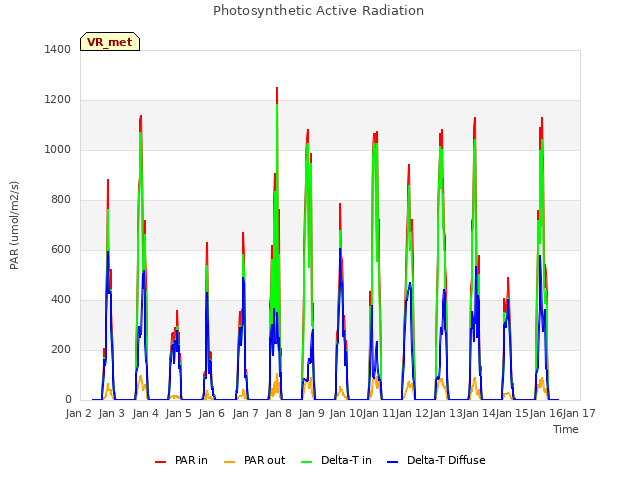The height and width of the screenshot is (480, 640).
Task: Click the red PAR in legend swatch
Action: (160, 462)
